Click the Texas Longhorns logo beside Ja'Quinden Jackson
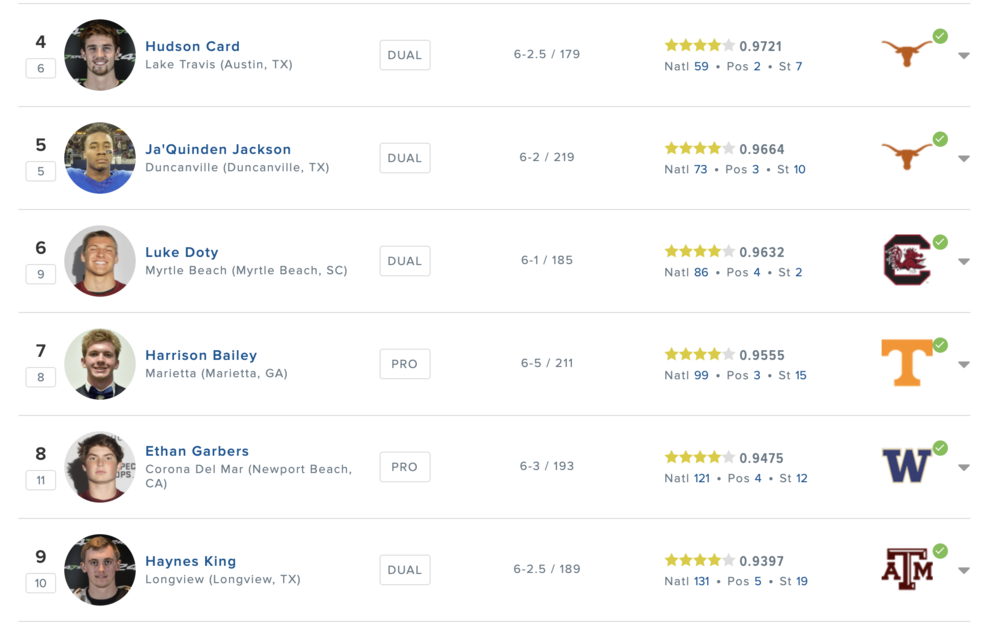This screenshot has width=1000, height=627. point(906,157)
